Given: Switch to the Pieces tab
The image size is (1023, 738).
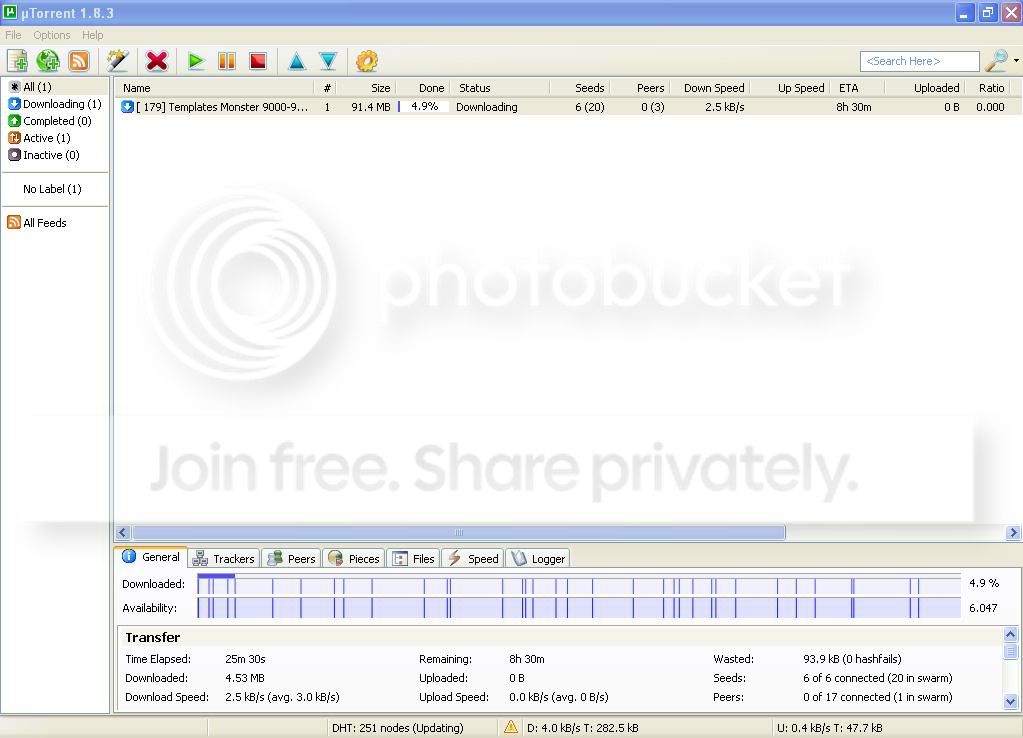Looking at the screenshot, I should point(354,559).
